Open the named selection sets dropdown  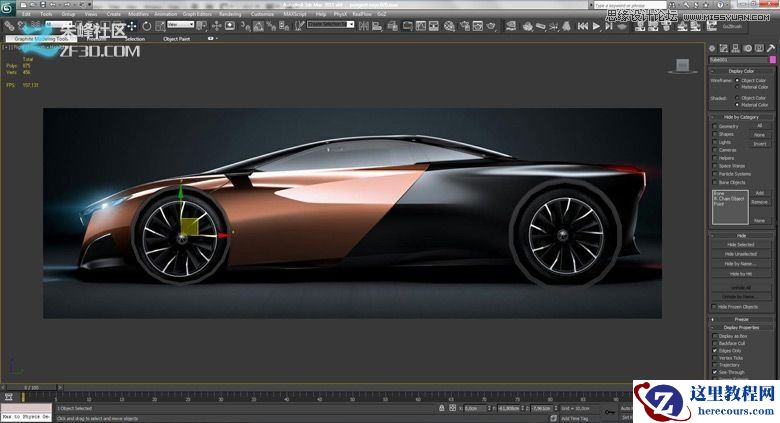330,24
